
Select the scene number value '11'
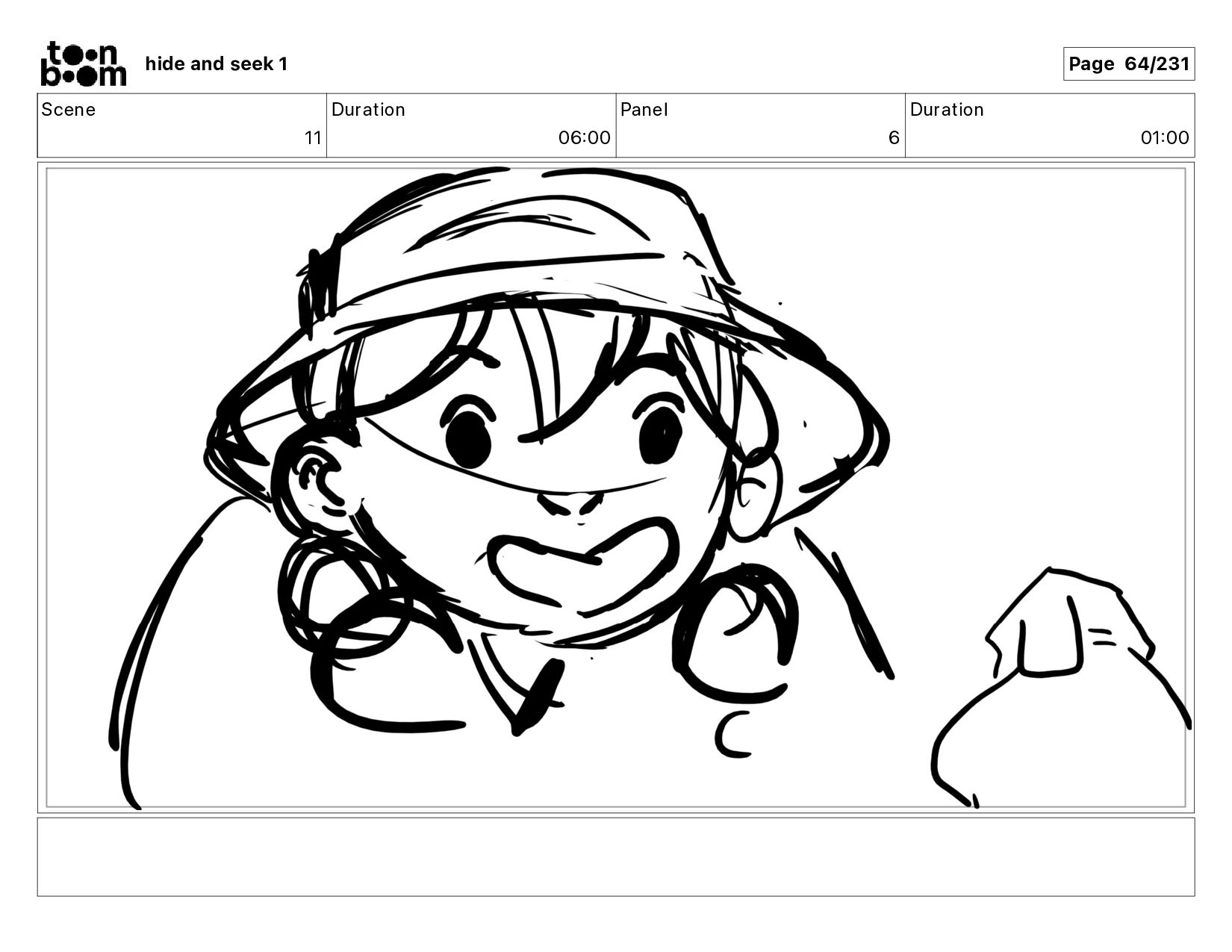click(x=313, y=138)
